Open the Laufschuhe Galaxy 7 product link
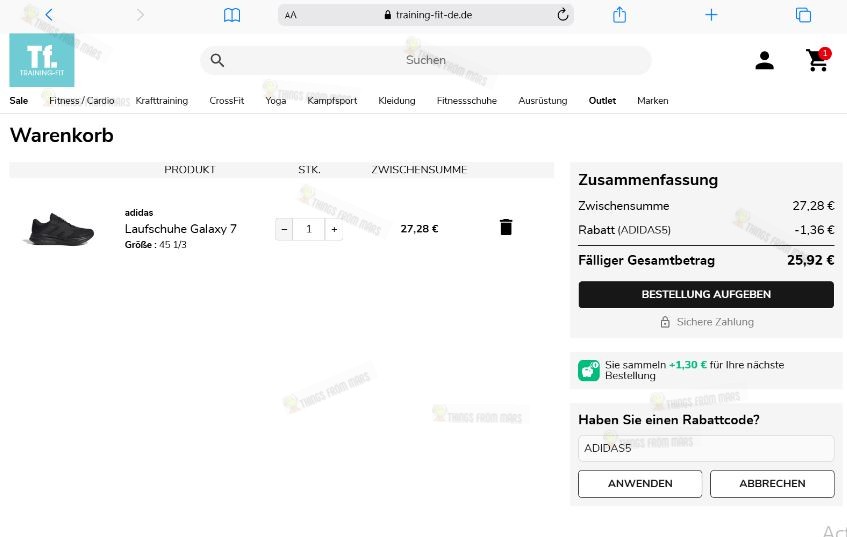 pyautogui.click(x=180, y=229)
